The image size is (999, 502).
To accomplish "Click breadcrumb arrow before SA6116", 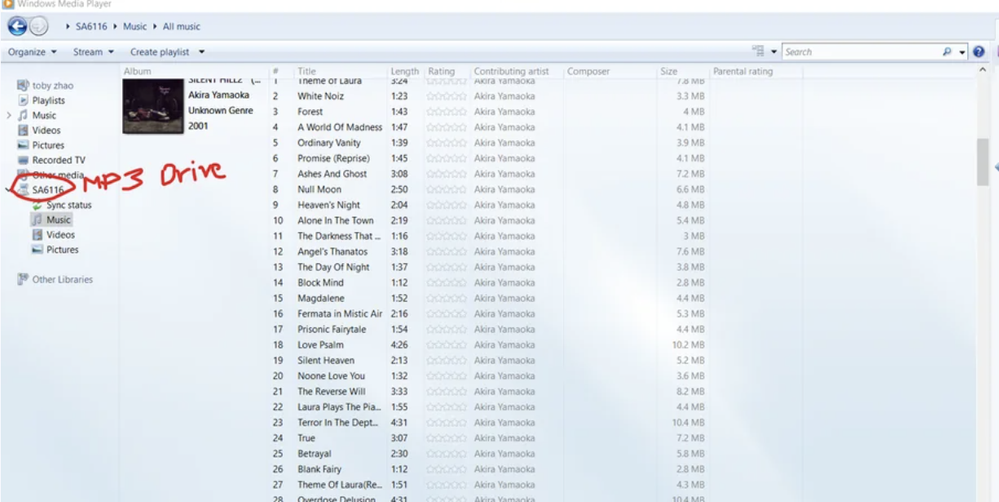I will tap(68, 27).
